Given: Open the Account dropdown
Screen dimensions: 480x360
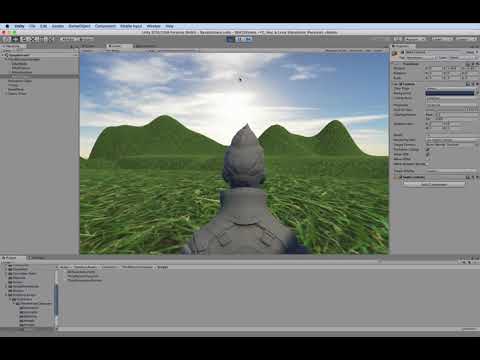Looking at the screenshot, I should coord(415,39).
